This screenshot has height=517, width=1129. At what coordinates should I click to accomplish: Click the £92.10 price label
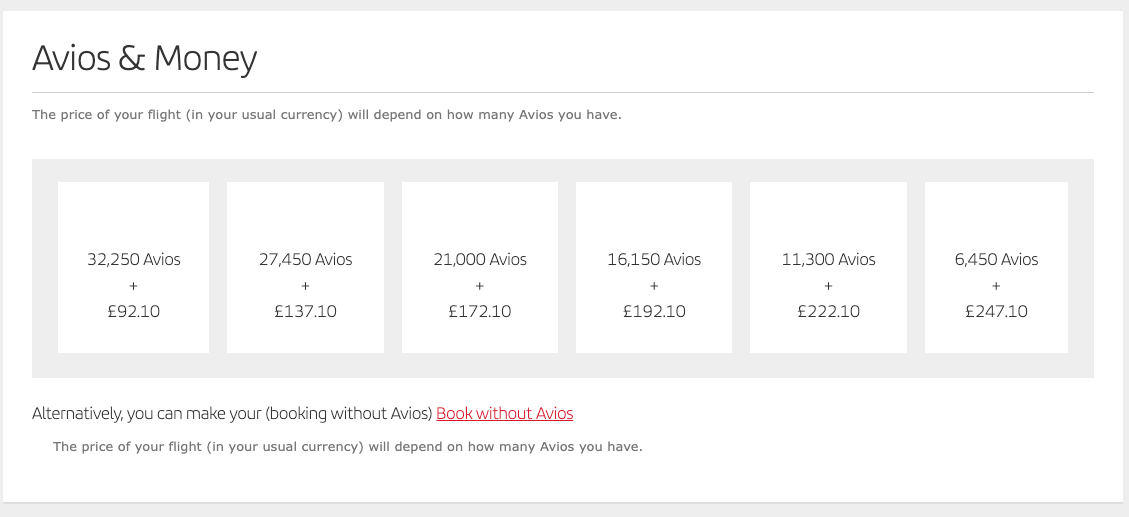pyautogui.click(x=134, y=311)
